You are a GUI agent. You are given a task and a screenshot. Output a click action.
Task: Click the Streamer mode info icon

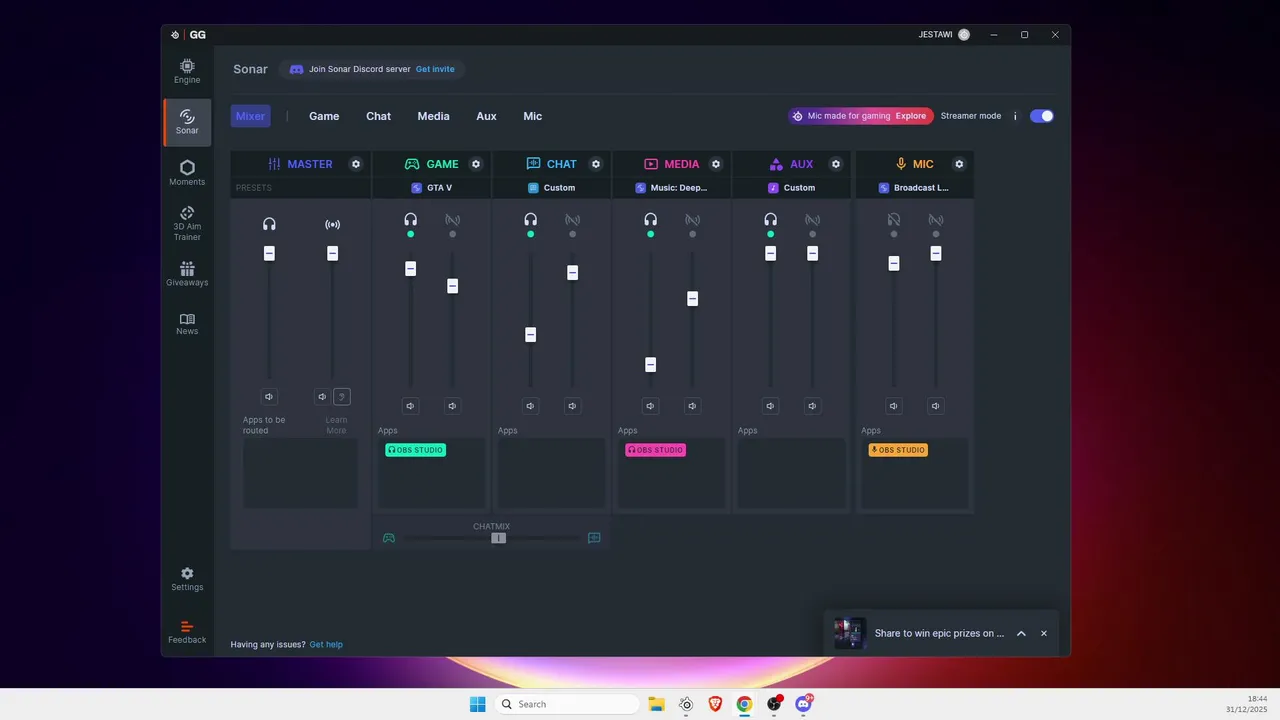click(x=1015, y=116)
